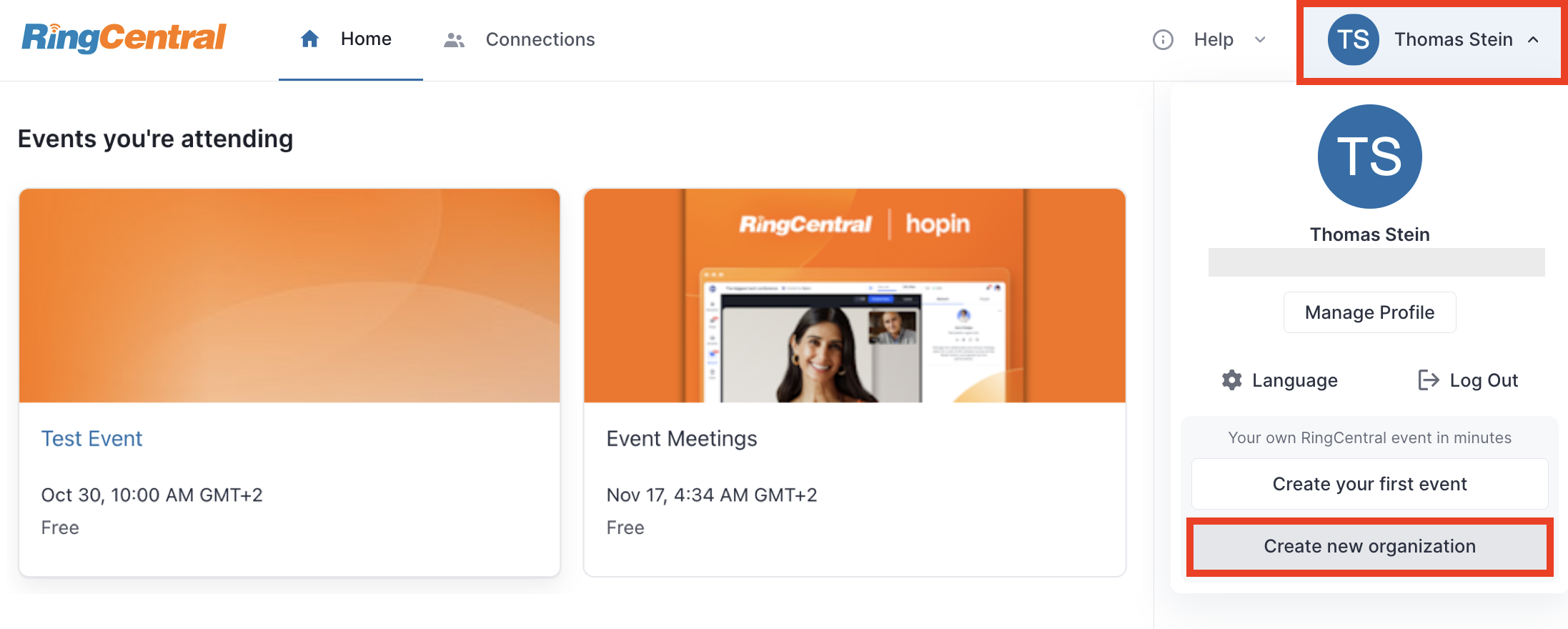
Task: Open the Connections tab
Action: [520, 39]
